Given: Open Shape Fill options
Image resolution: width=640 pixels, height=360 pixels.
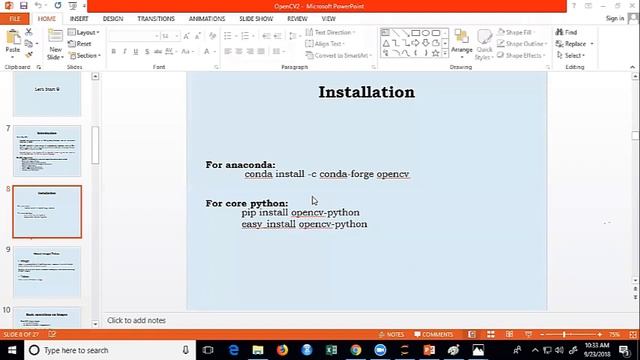Looking at the screenshot, I should pyautogui.click(x=516, y=32).
